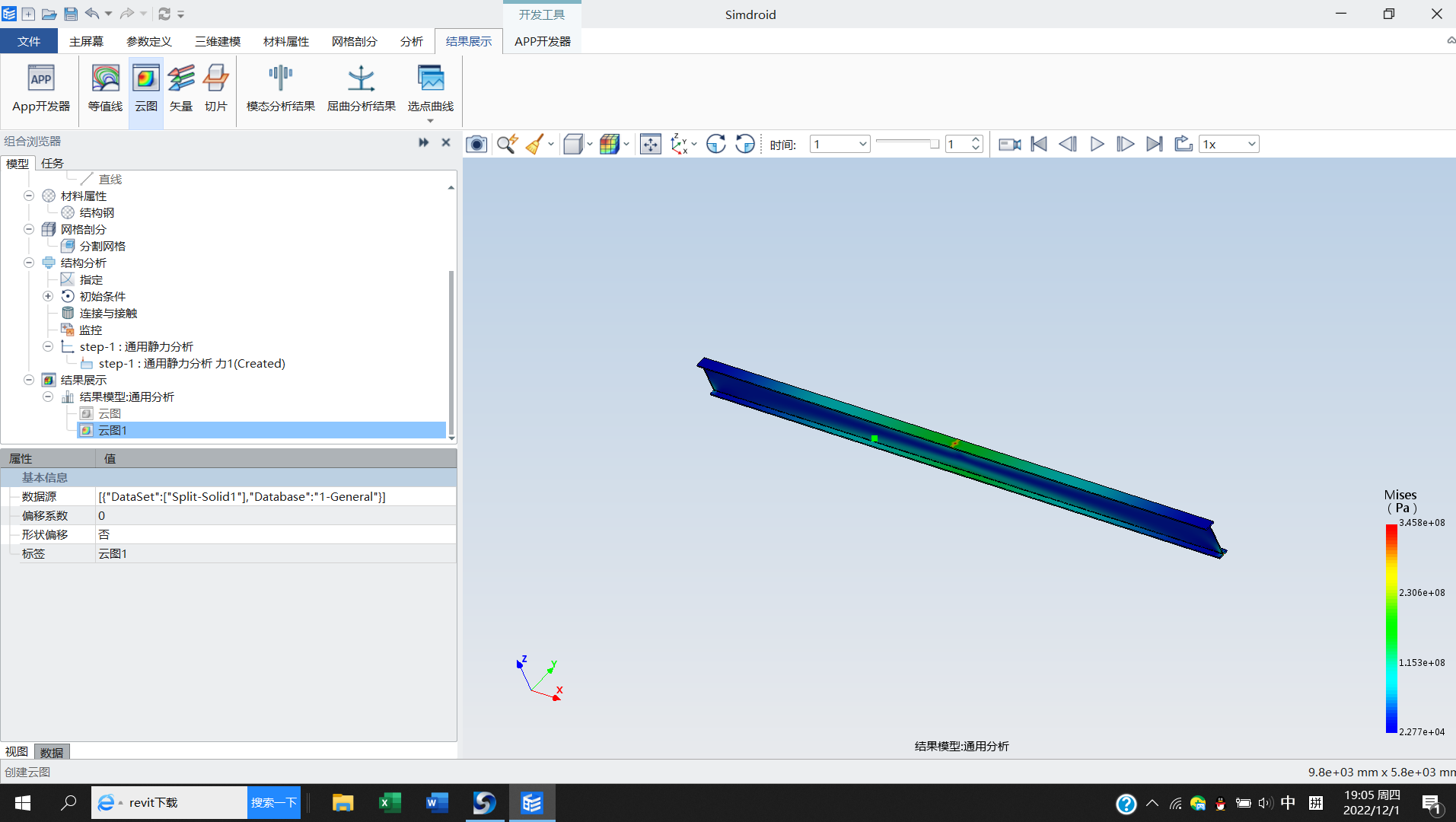Open the quick access customize dropdown

181,14
